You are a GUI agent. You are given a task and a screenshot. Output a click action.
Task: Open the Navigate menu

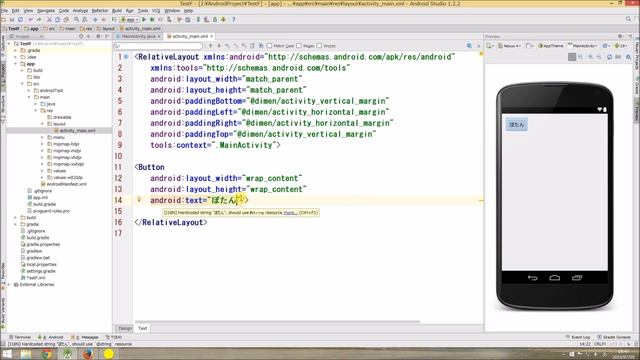pyautogui.click(x=46, y=11)
